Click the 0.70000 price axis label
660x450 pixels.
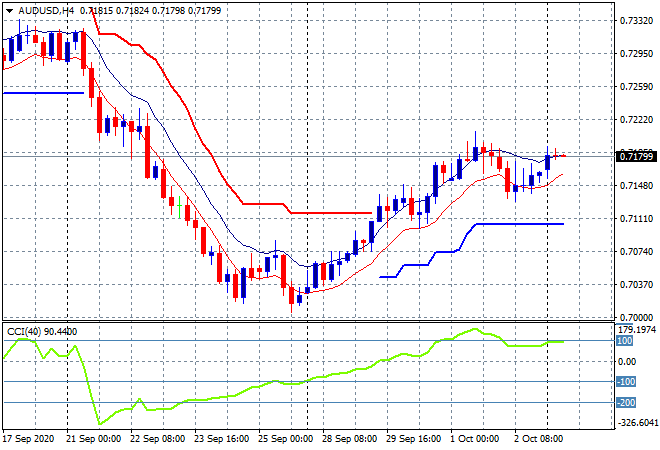(x=636, y=317)
